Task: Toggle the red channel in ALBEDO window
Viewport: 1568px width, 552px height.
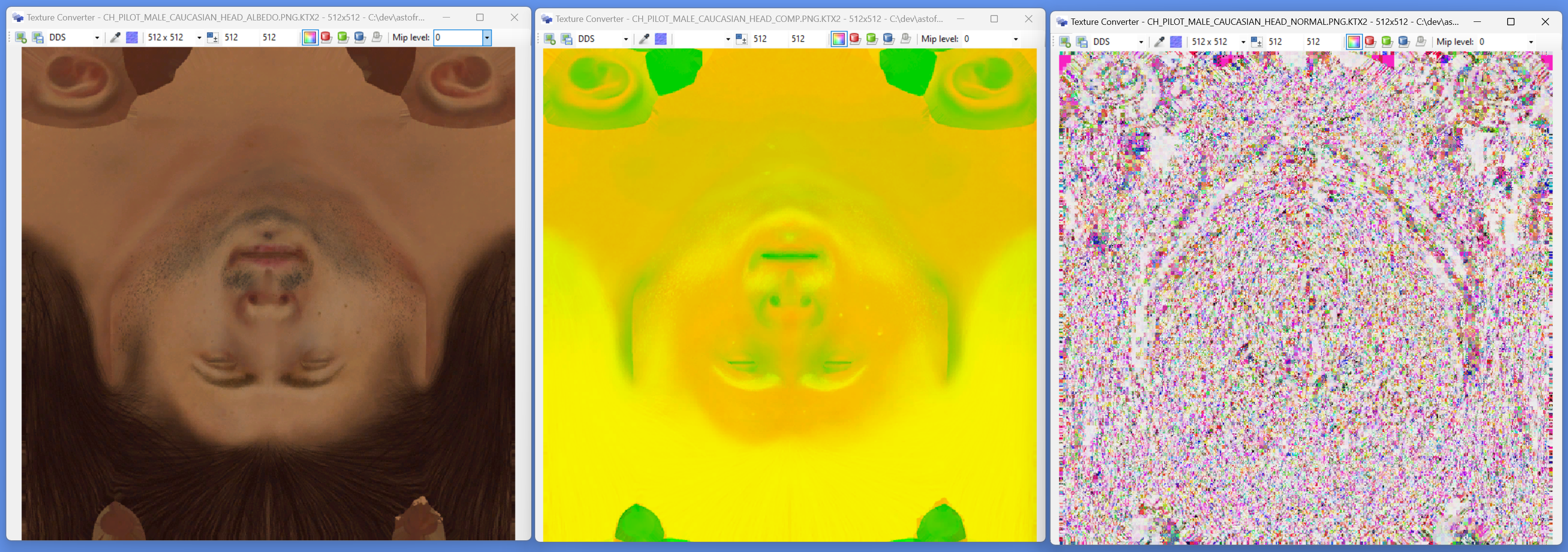Action: click(x=327, y=37)
